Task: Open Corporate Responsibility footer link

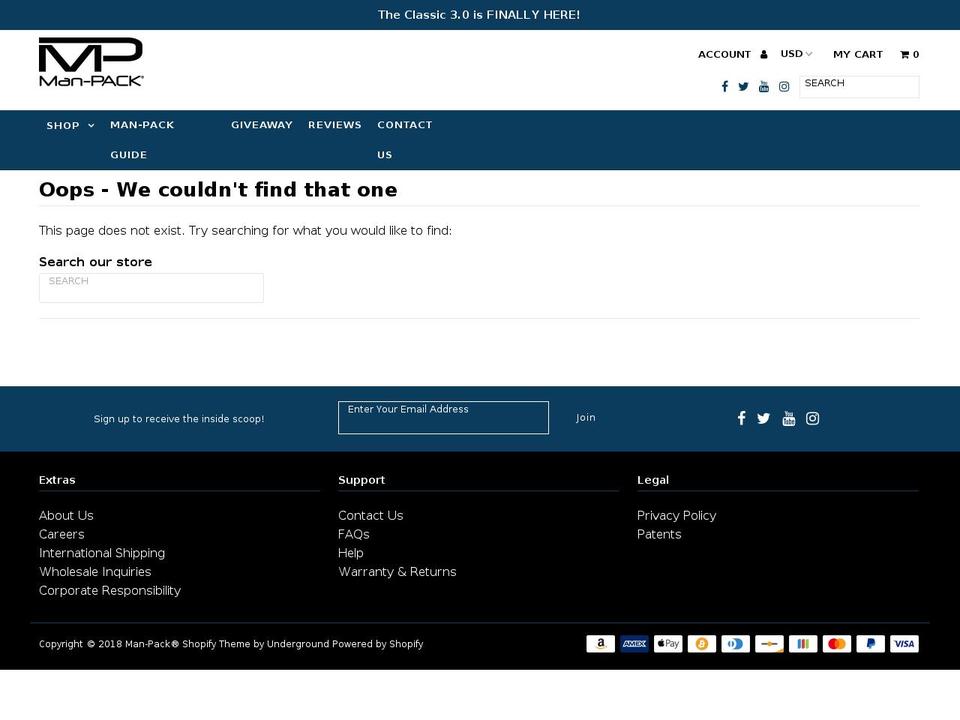Action: tap(110, 591)
